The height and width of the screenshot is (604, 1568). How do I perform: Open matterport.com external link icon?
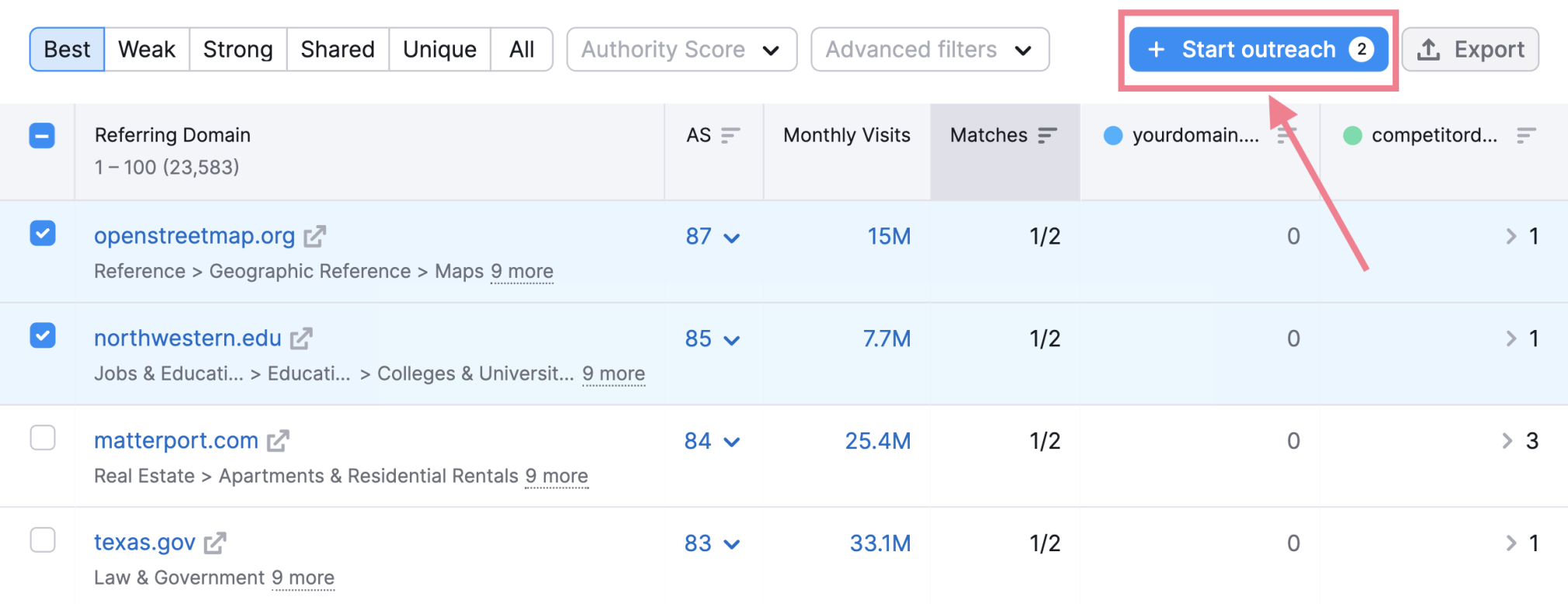tap(278, 441)
